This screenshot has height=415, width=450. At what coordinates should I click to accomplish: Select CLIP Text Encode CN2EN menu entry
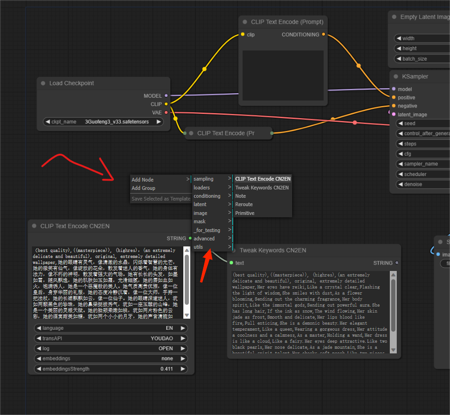[x=263, y=179]
